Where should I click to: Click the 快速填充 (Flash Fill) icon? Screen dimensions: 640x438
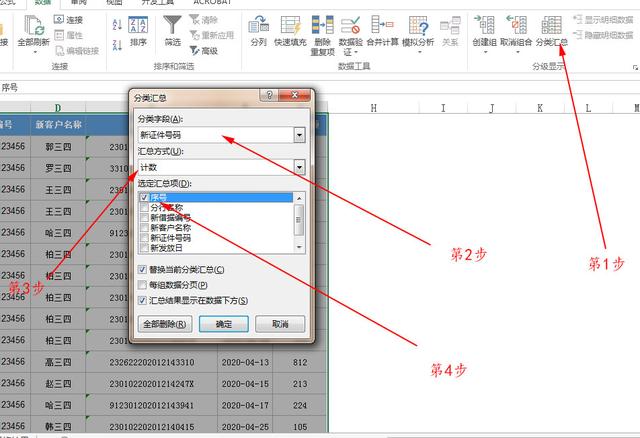pos(290,25)
